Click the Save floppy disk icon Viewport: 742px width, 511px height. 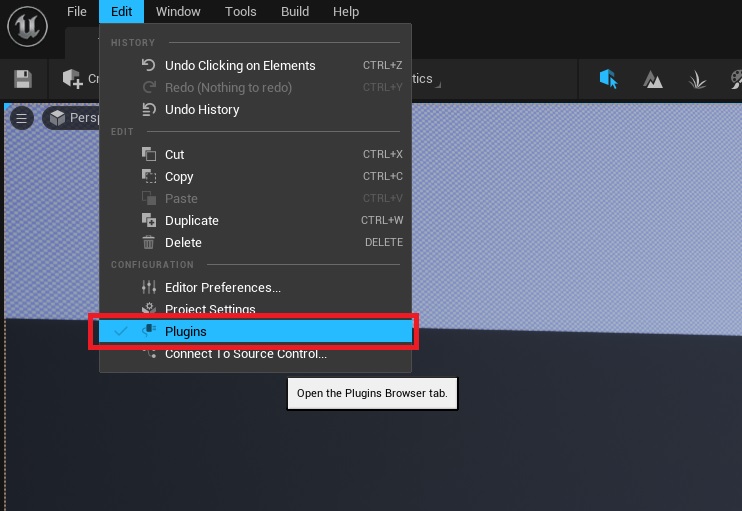(23, 79)
